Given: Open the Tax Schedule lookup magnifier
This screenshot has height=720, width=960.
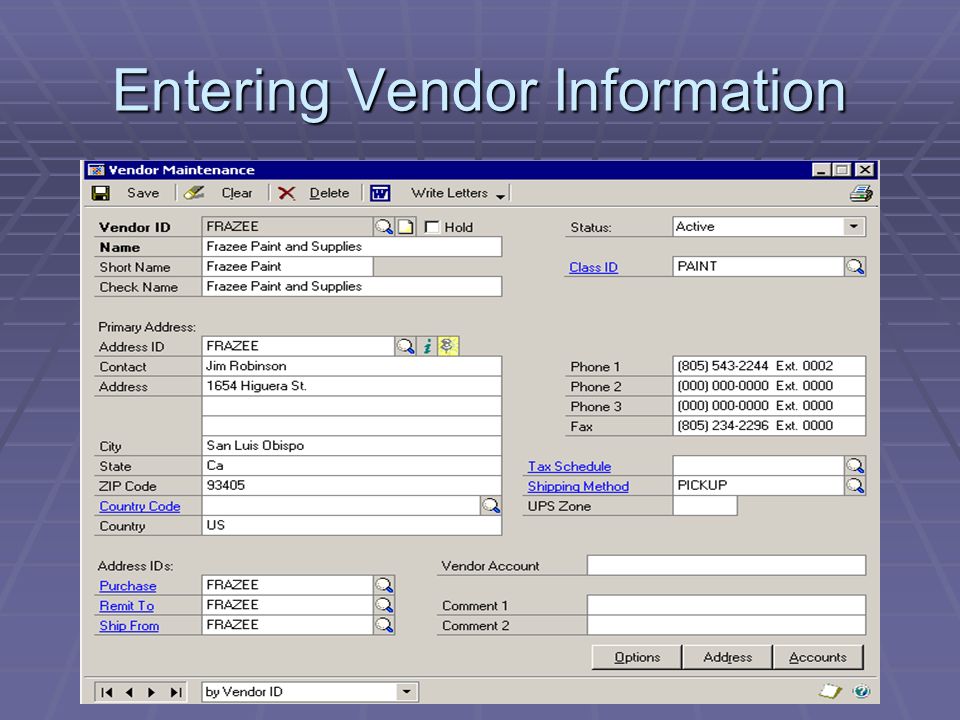Looking at the screenshot, I should coord(855,466).
